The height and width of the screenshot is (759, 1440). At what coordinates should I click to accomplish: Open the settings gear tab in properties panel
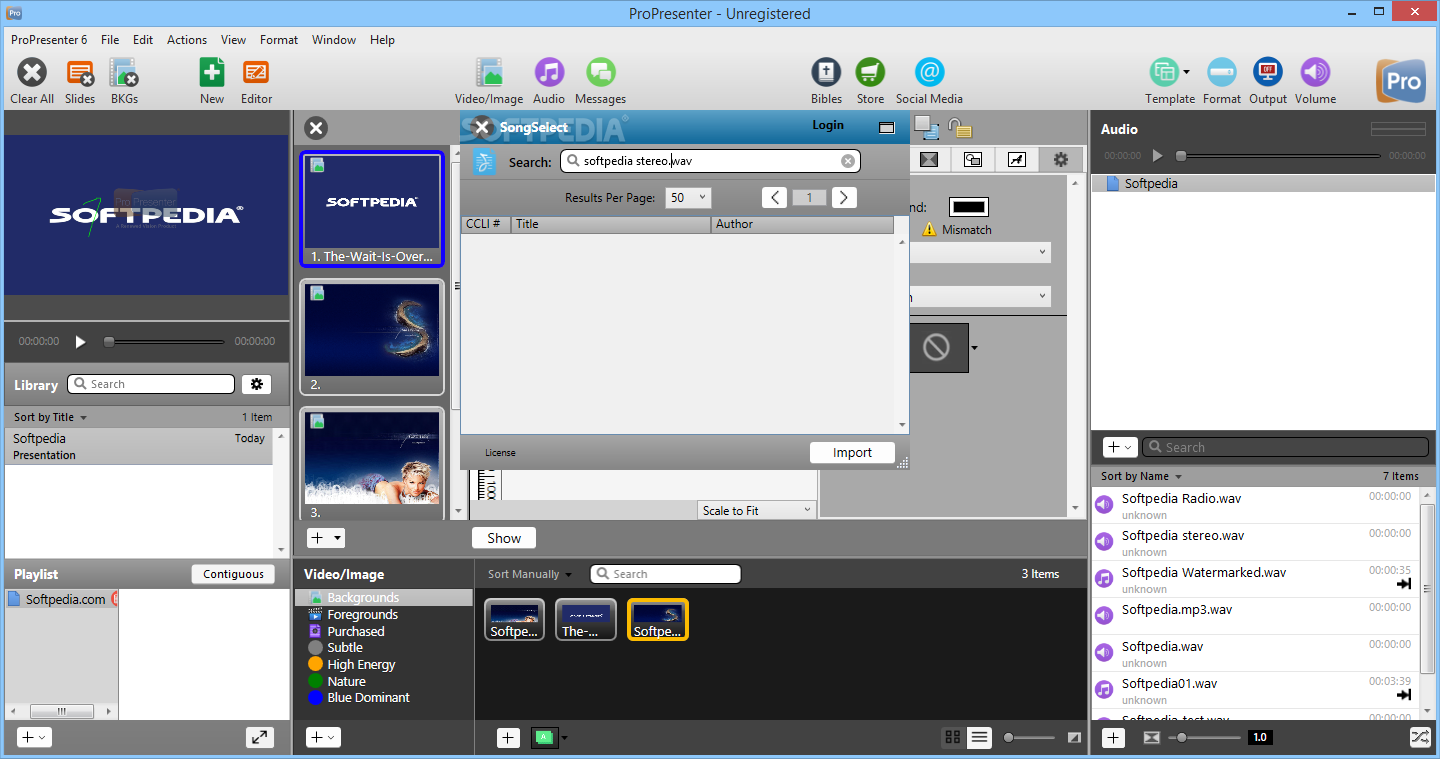click(1061, 160)
